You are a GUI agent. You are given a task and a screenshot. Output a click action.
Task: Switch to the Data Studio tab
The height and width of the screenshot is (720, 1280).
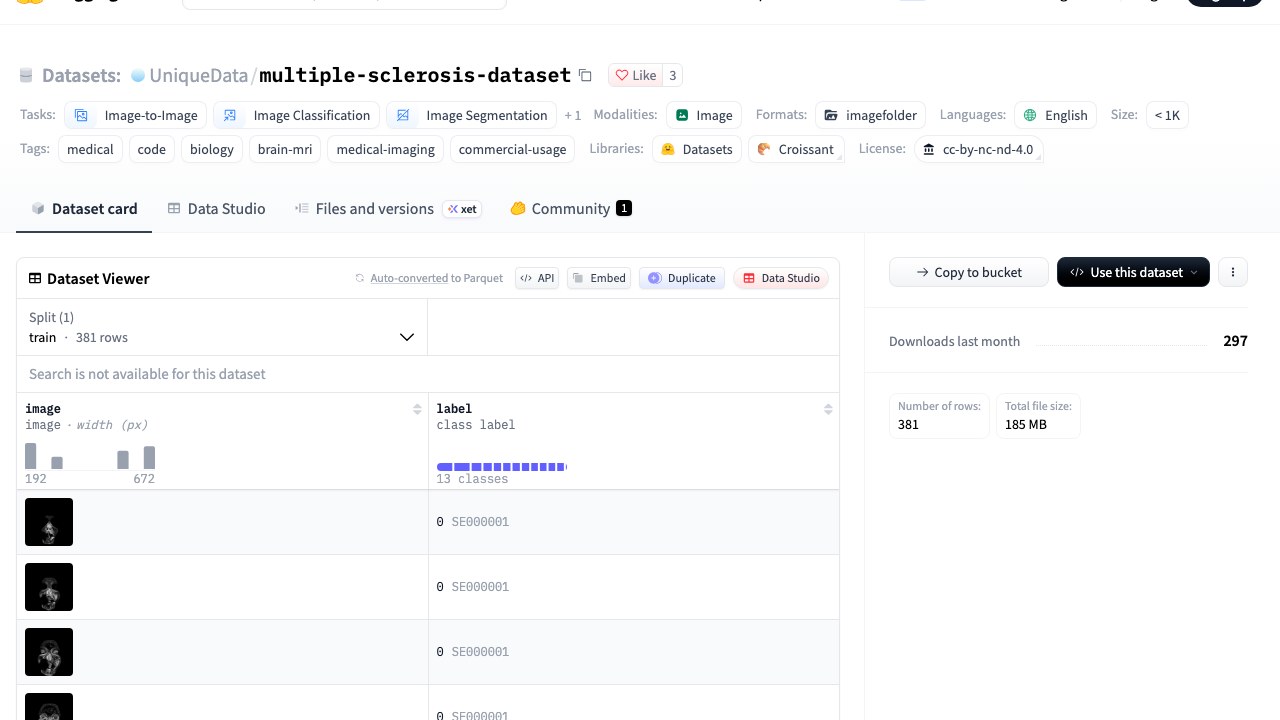tap(216, 208)
